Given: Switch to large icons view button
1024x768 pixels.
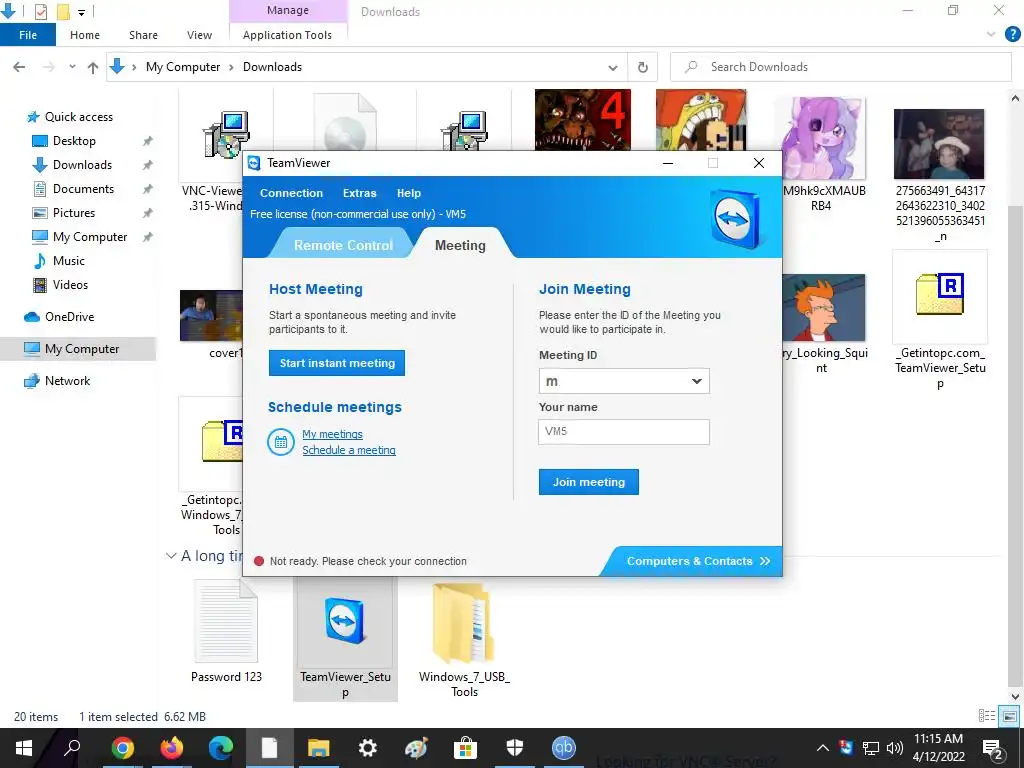Looking at the screenshot, I should click(1010, 716).
